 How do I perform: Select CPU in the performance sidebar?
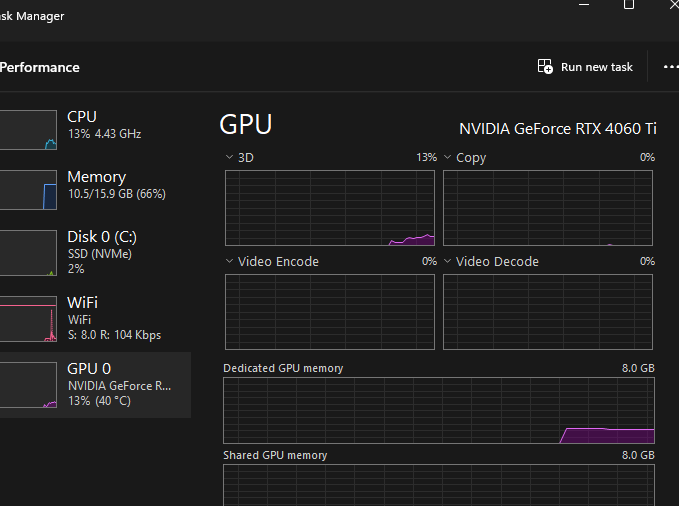[95, 125]
